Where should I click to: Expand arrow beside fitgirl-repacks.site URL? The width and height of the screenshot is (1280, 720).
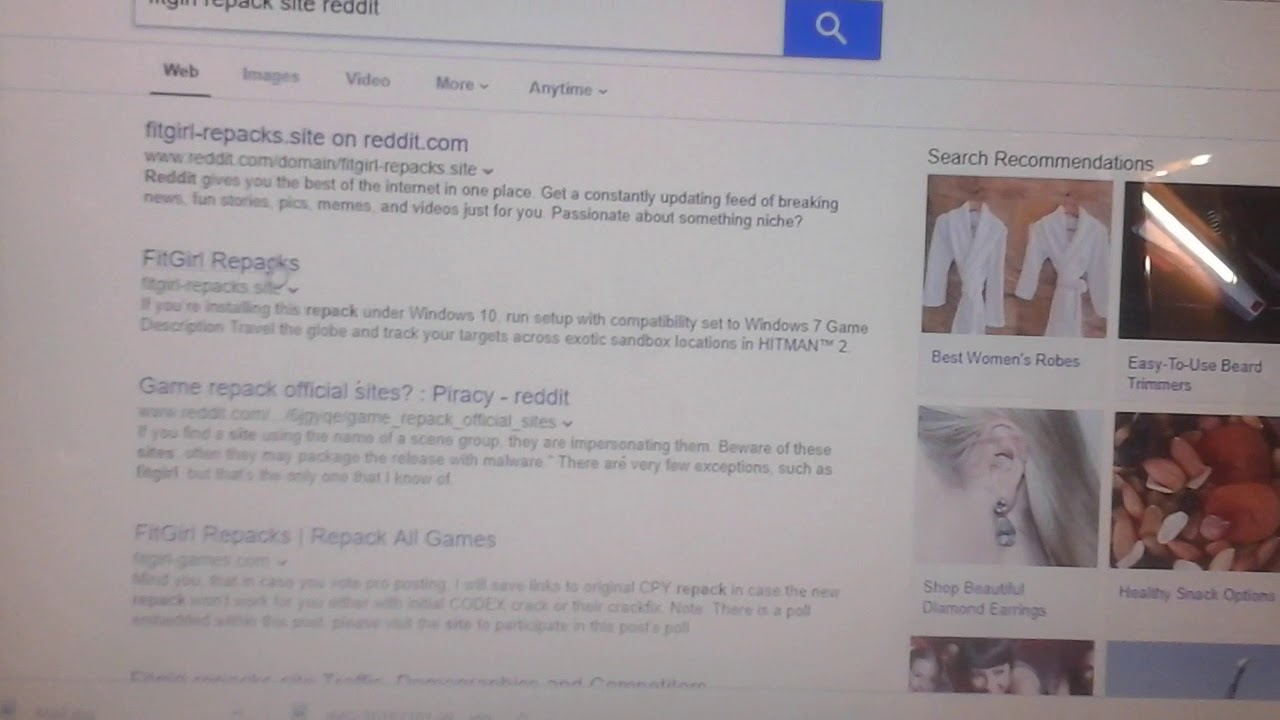point(292,289)
